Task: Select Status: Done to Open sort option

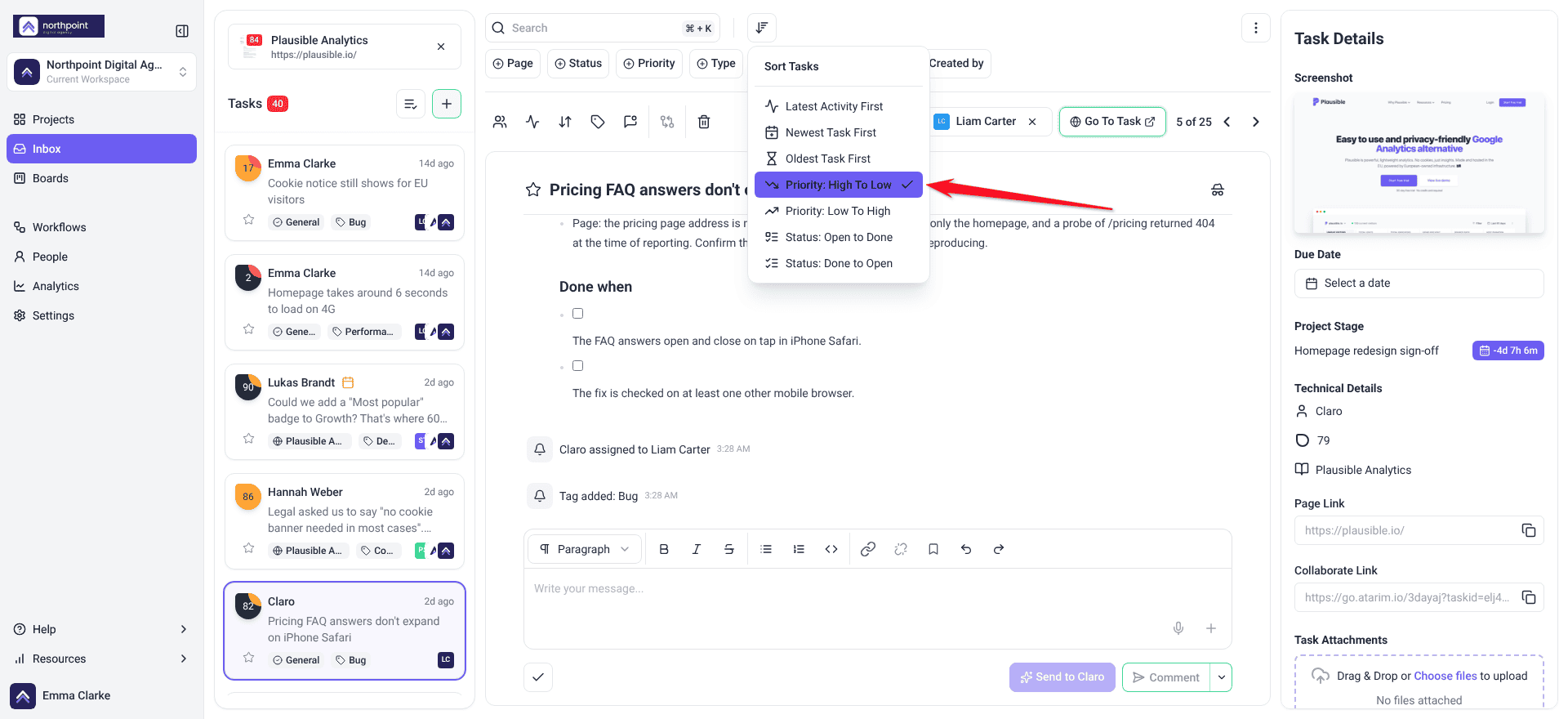Action: 839,263
